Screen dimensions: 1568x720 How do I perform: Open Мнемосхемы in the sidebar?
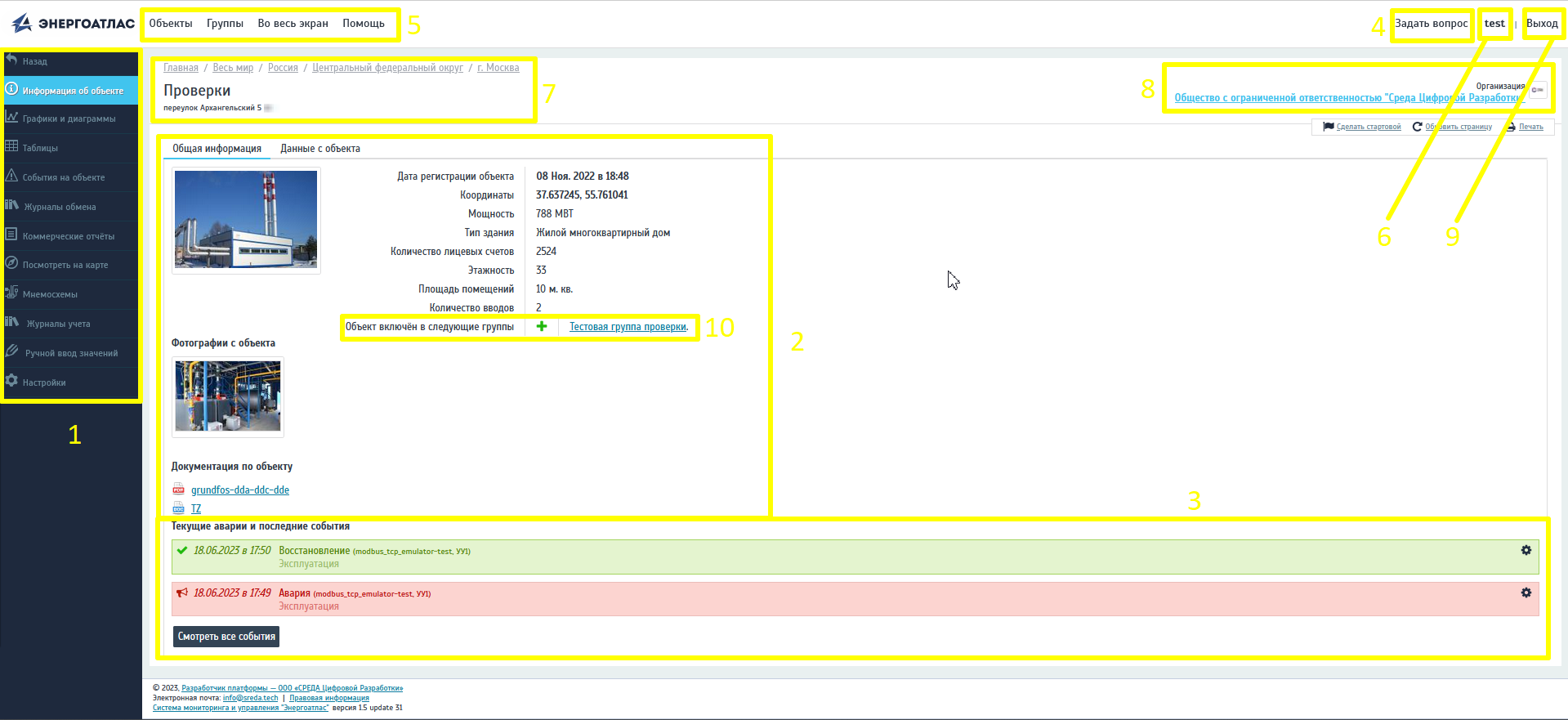coord(50,295)
